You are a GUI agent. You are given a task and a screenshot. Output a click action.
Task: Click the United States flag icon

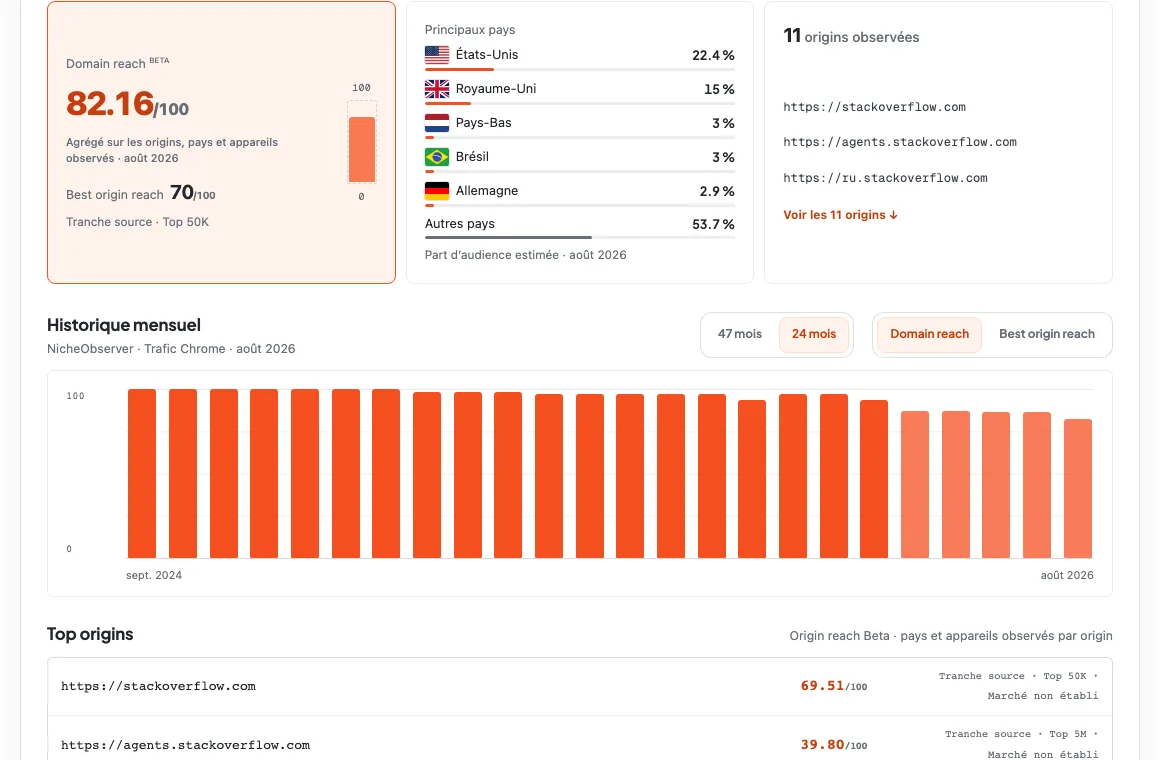(x=436, y=55)
